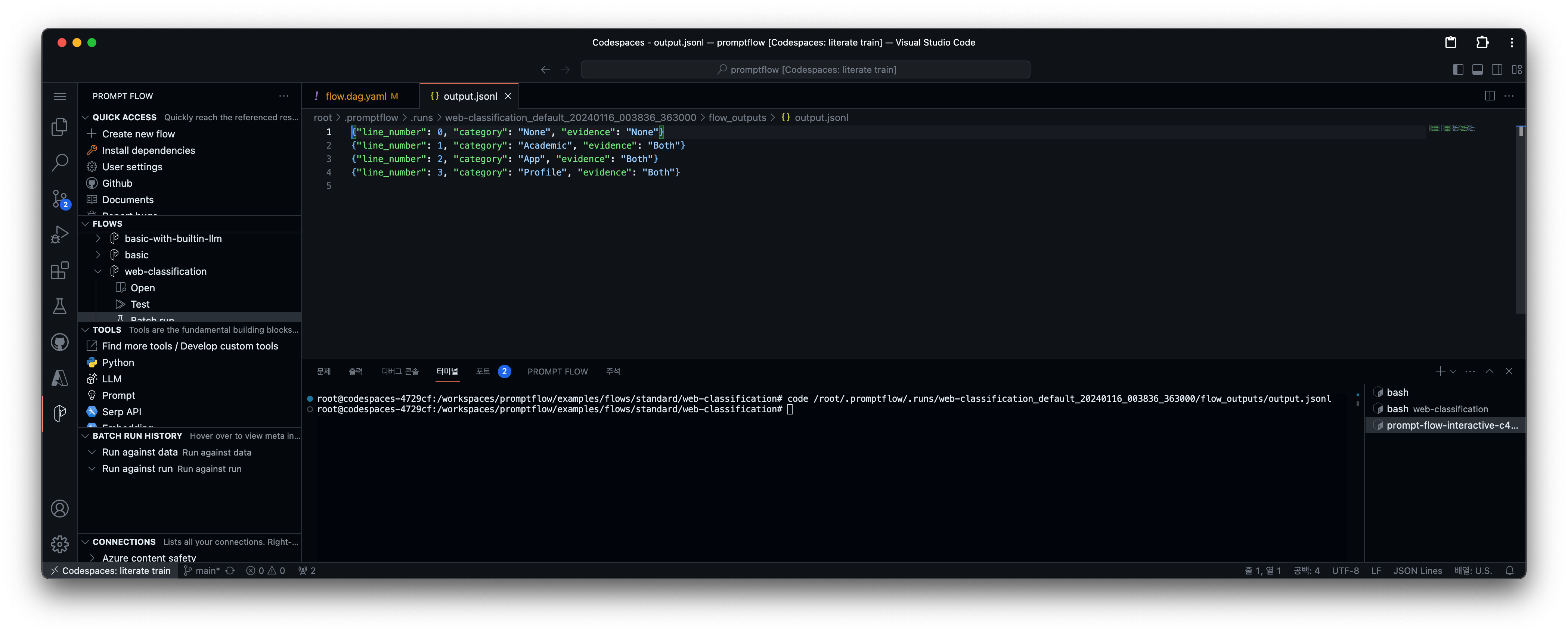1568x634 pixels.
Task: Open the Prompt Flow activity bar icon
Action: point(60,414)
